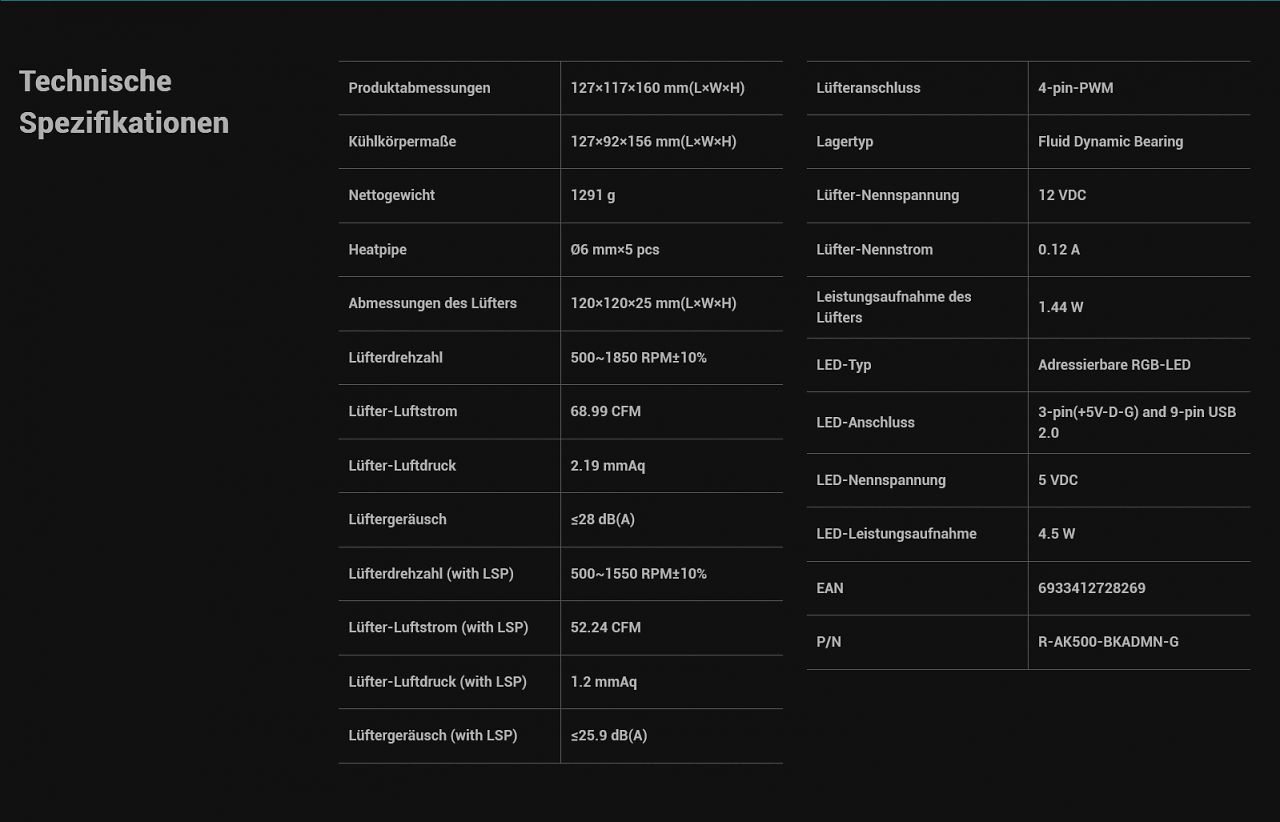Select the Fluid Dynamic Bearing value

[1111, 142]
